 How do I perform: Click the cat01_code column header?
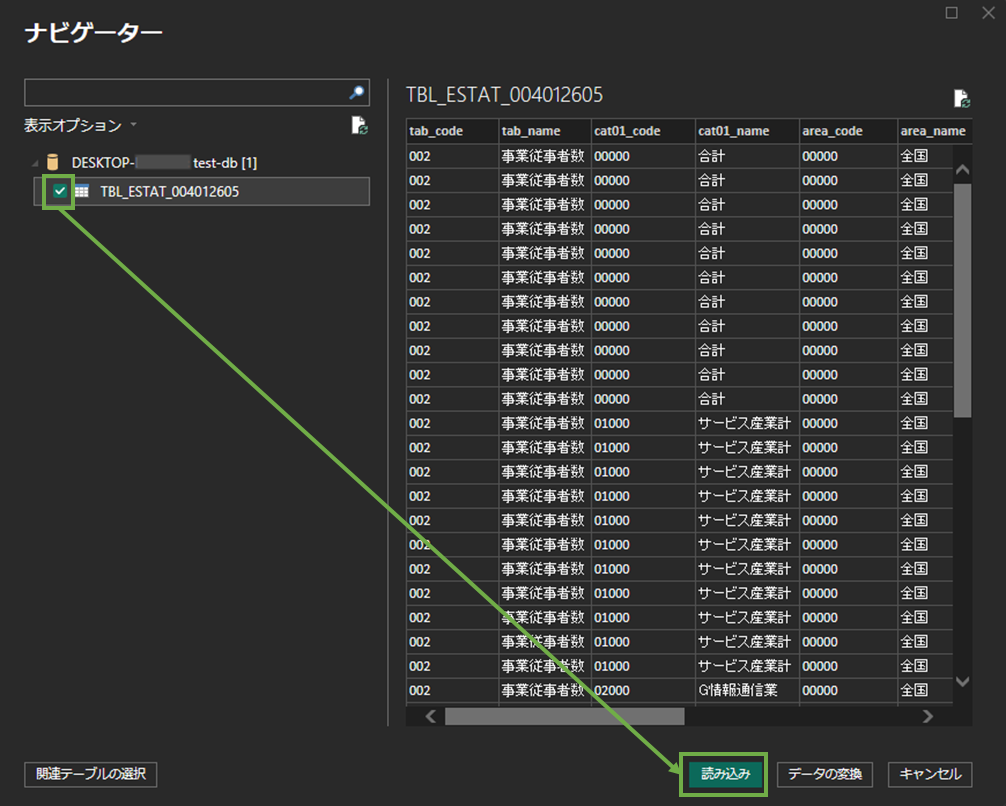pos(643,131)
